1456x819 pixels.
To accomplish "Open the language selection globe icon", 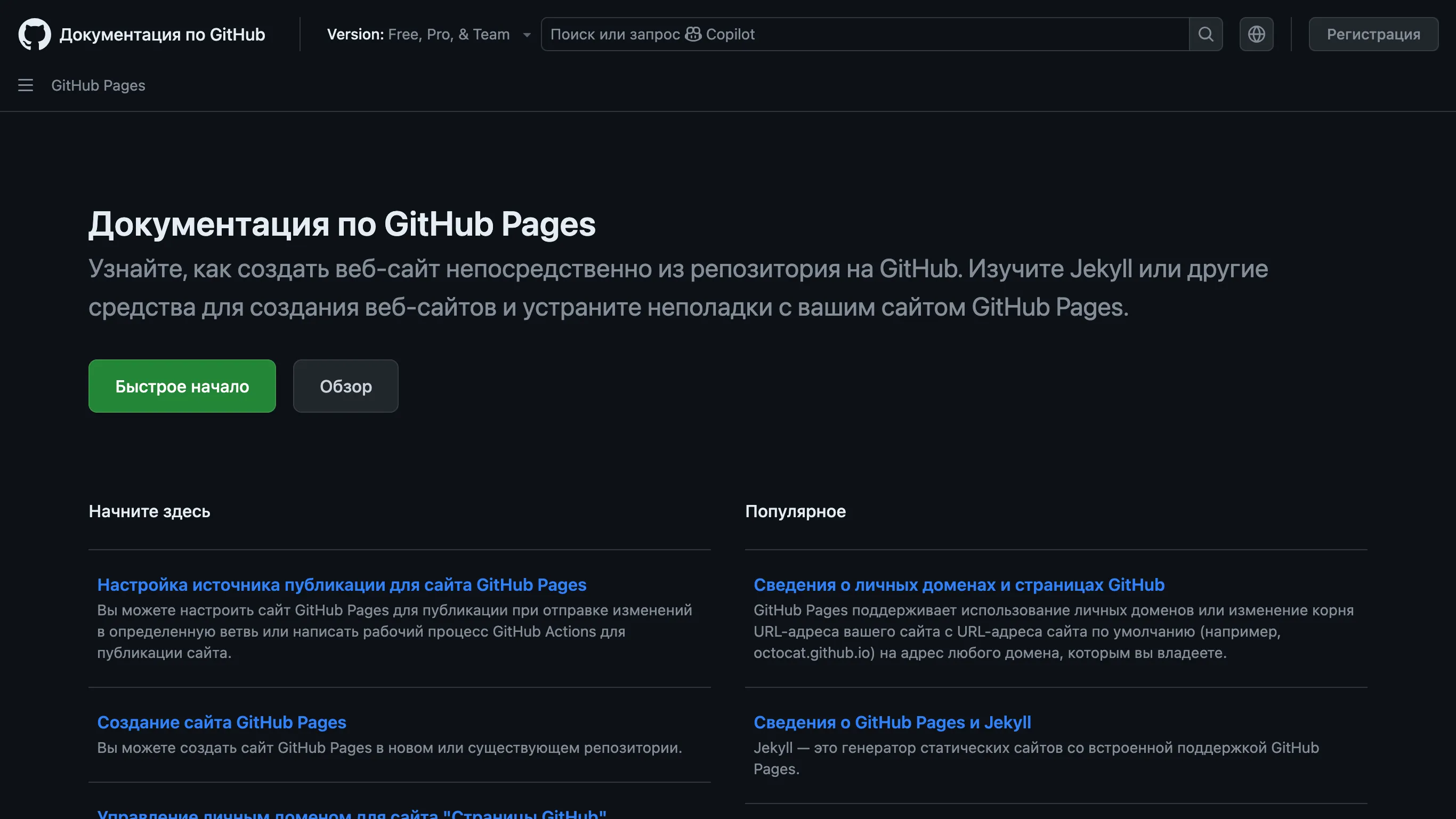I will (x=1256, y=34).
